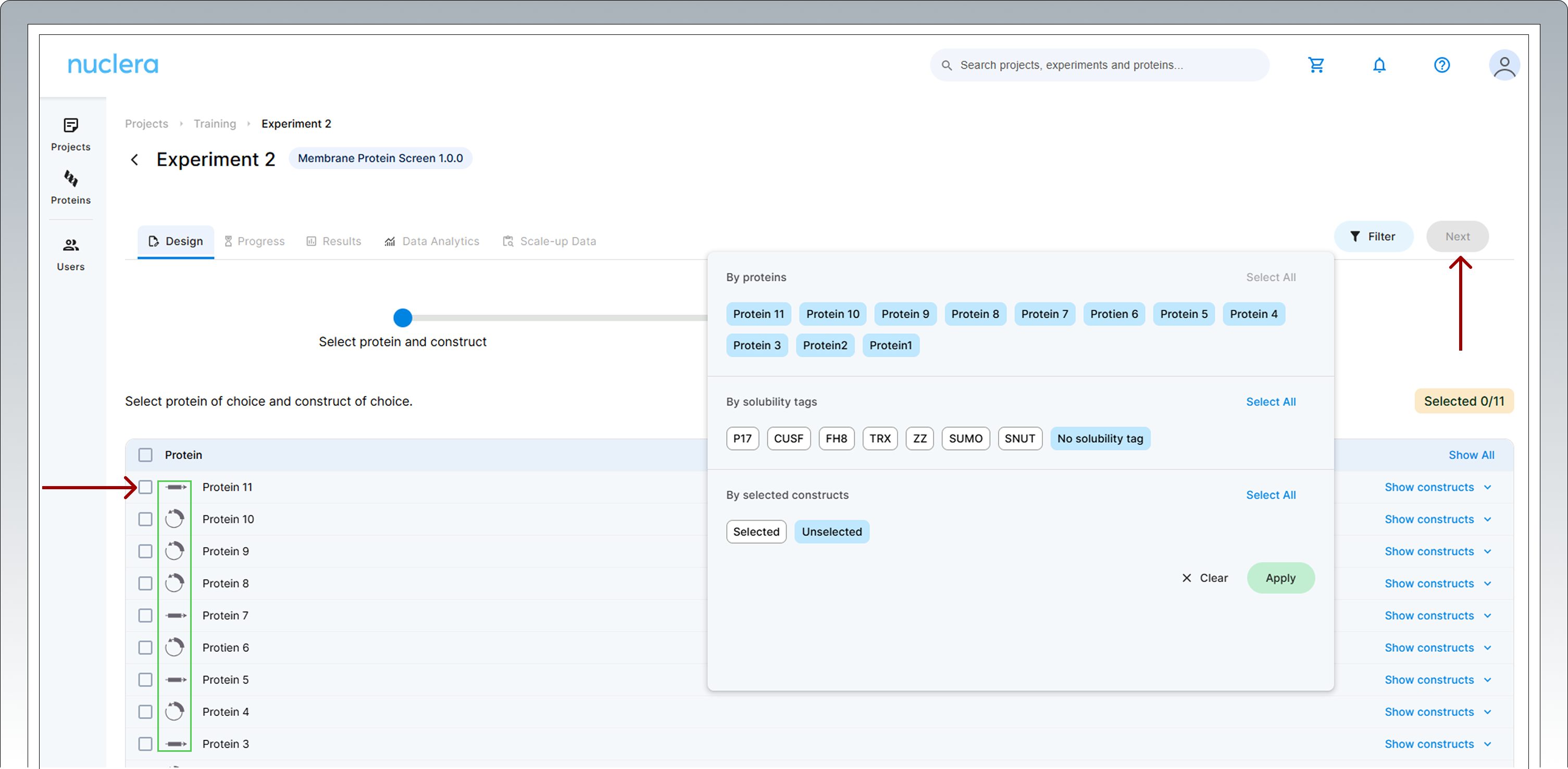
Task: Click the circular plasmid icon for Protein 8
Action: 175,584
